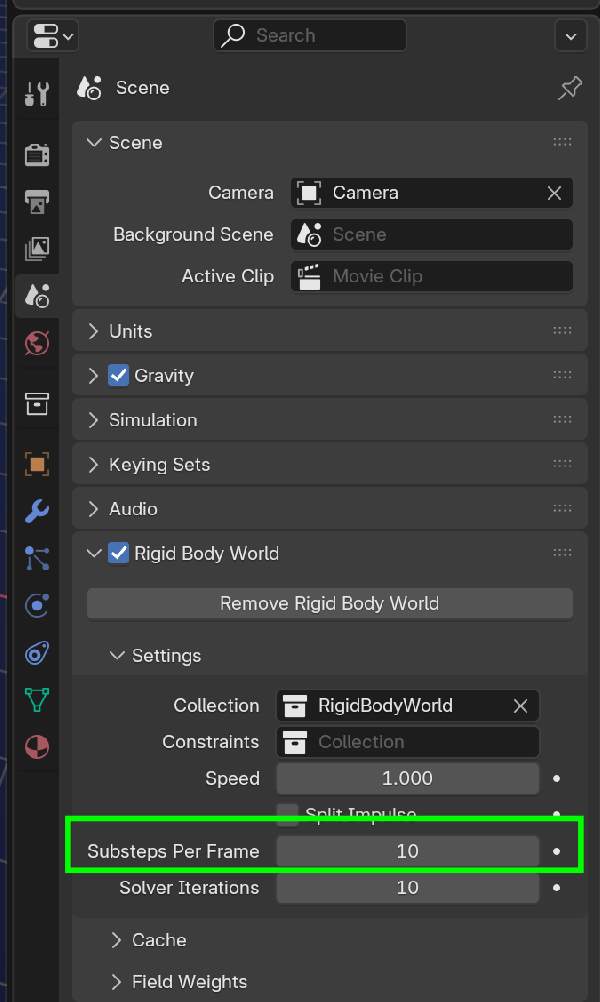The image size is (600, 1002).
Task: Open the Tool properties tab
Action: [x=36, y=94]
